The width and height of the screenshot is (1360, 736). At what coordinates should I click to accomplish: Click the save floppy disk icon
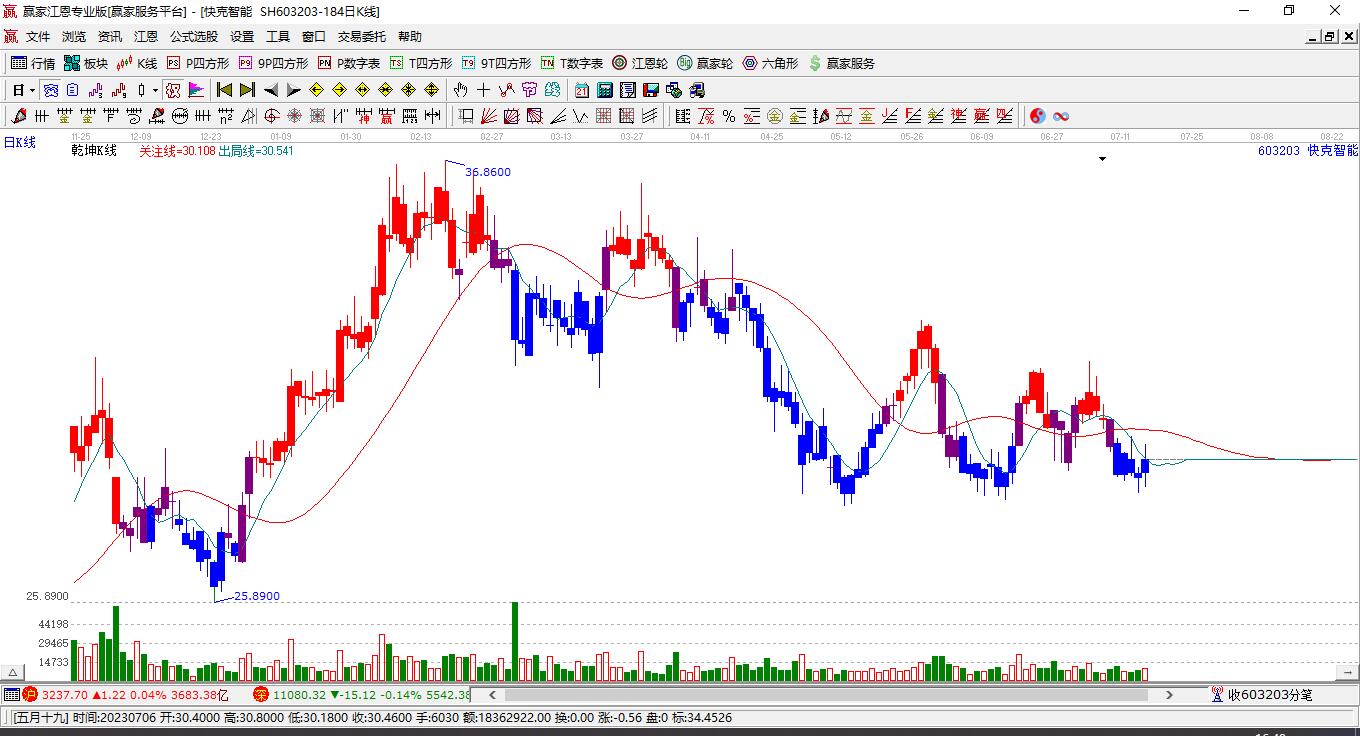click(x=651, y=90)
